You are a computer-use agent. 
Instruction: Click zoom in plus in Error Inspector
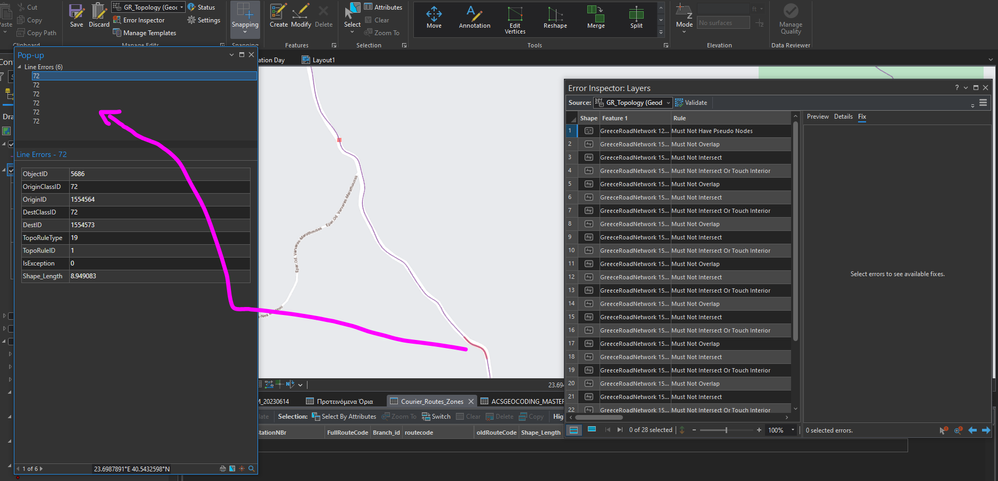click(x=759, y=430)
